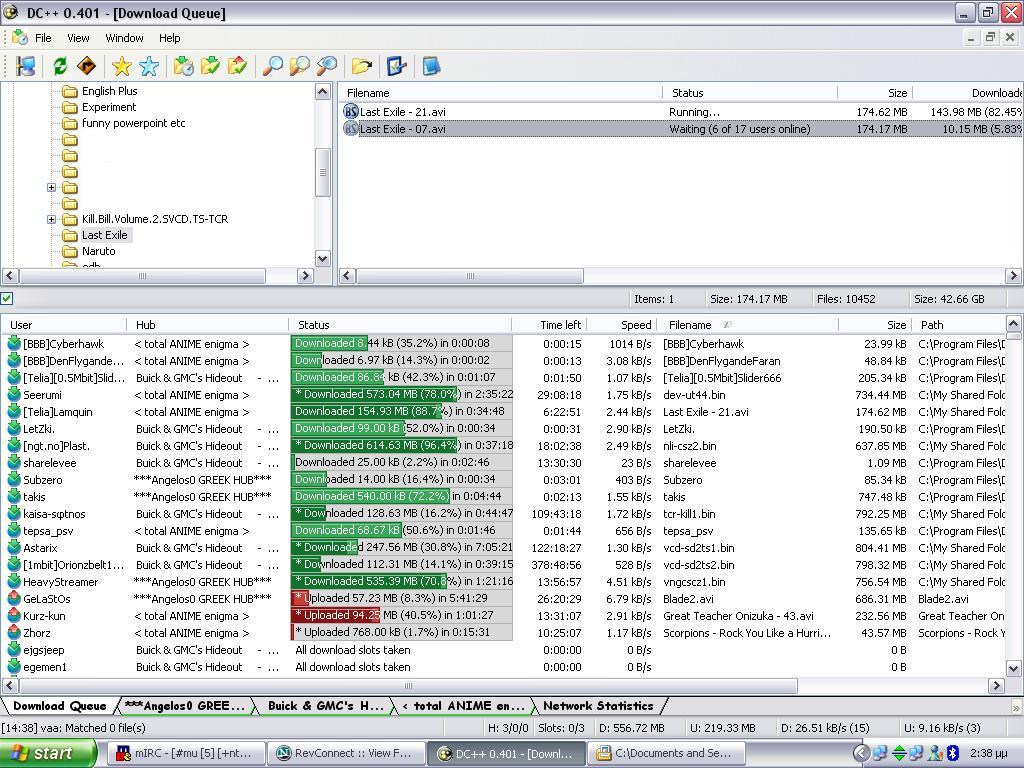This screenshot has width=1024, height=768.
Task: Click the folder tree's scroll down arrow
Action: (x=323, y=259)
